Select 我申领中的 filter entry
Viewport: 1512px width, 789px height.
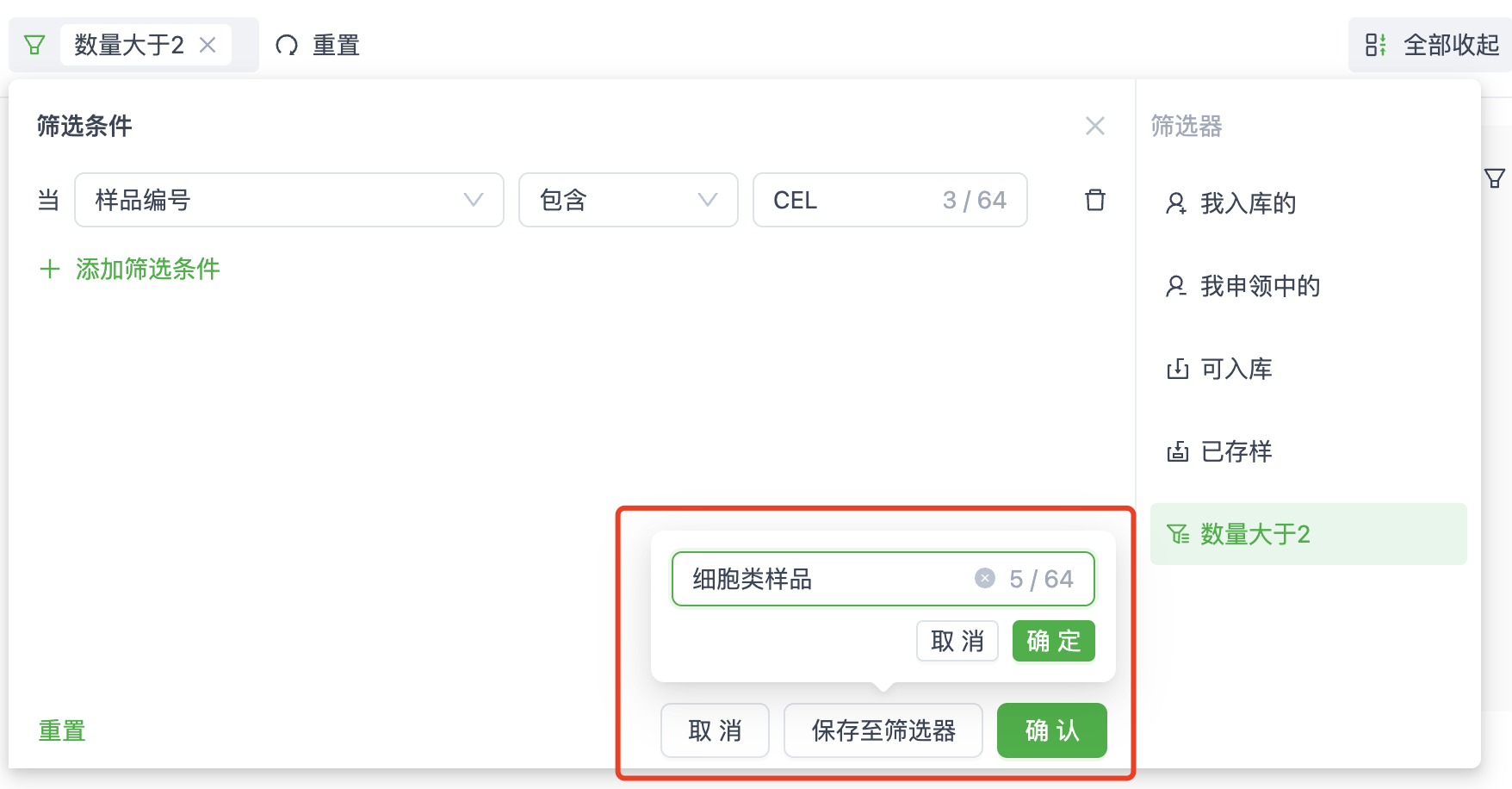(x=1260, y=286)
